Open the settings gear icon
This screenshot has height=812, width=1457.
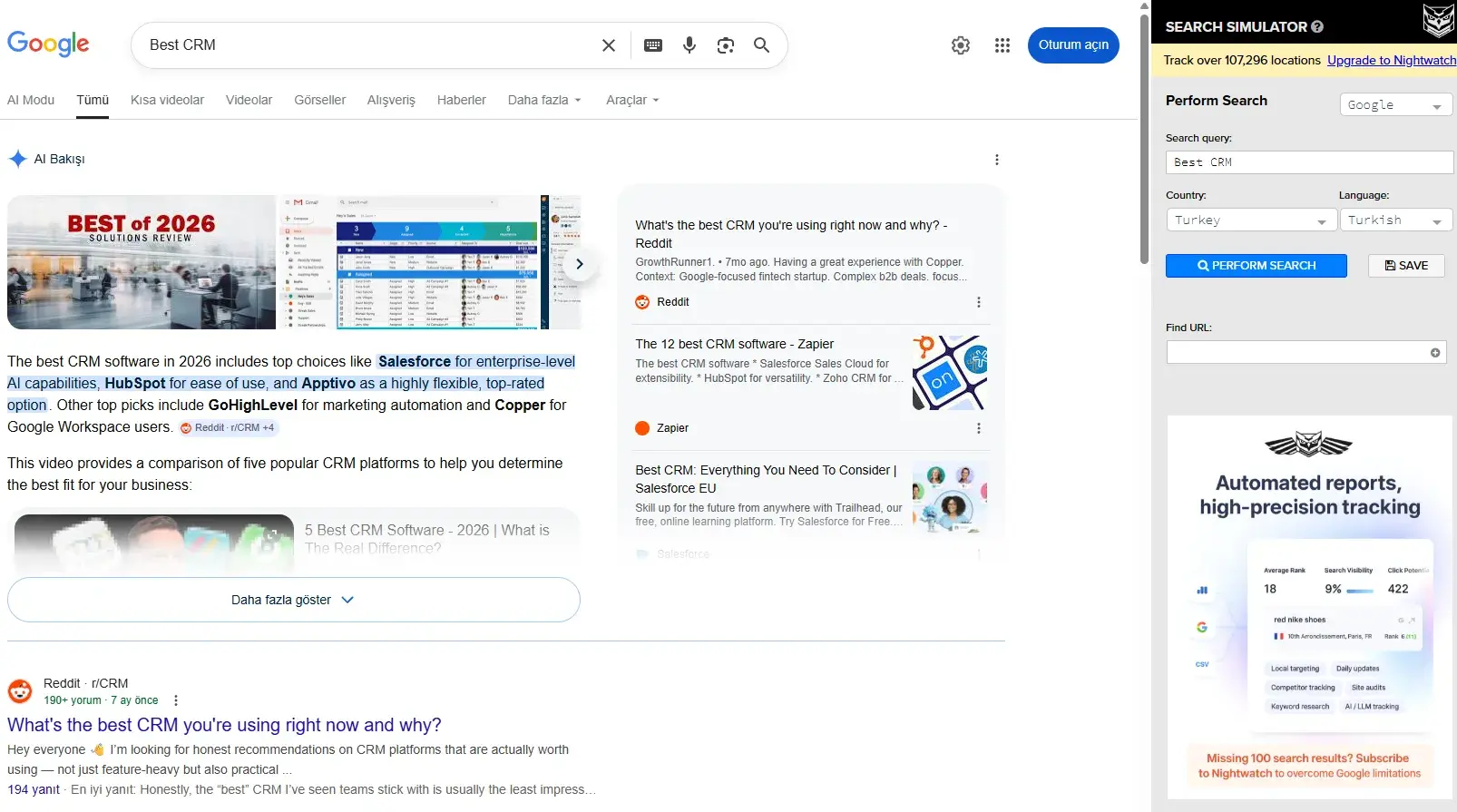961,45
